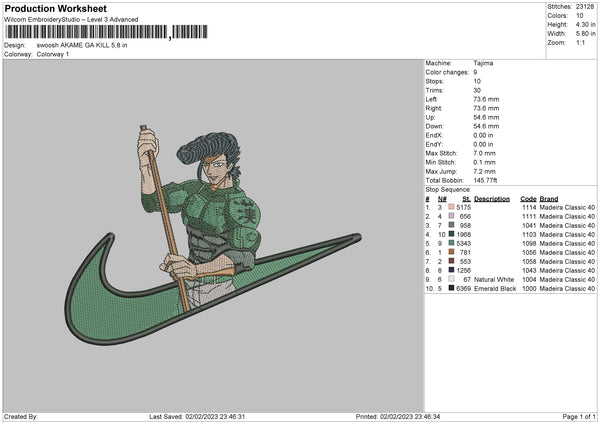This screenshot has height=424, width=600.
Task: Click the green thread swatch for code 1098
Action: [452, 243]
